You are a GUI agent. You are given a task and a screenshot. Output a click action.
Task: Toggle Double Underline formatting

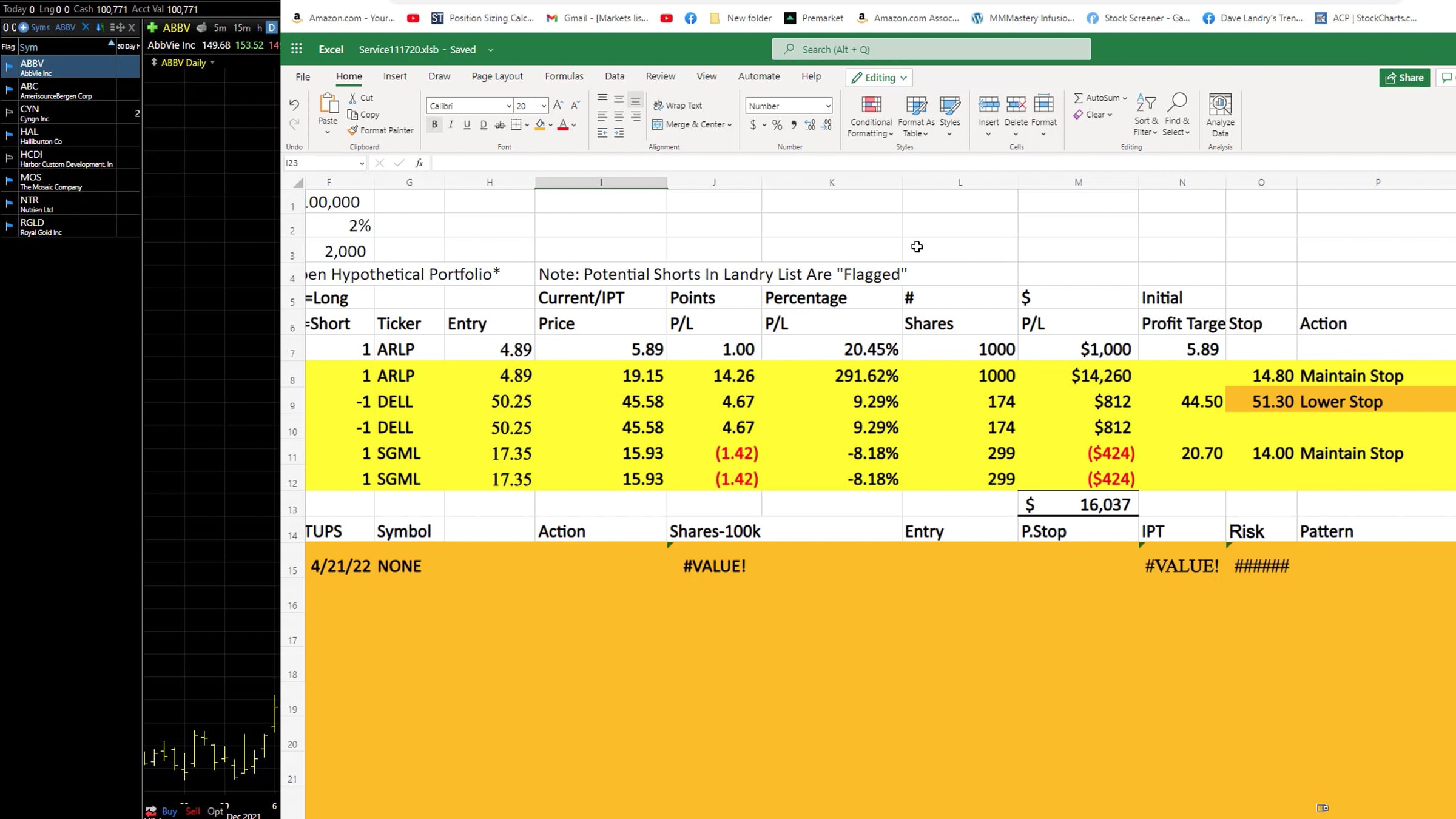[x=483, y=124]
